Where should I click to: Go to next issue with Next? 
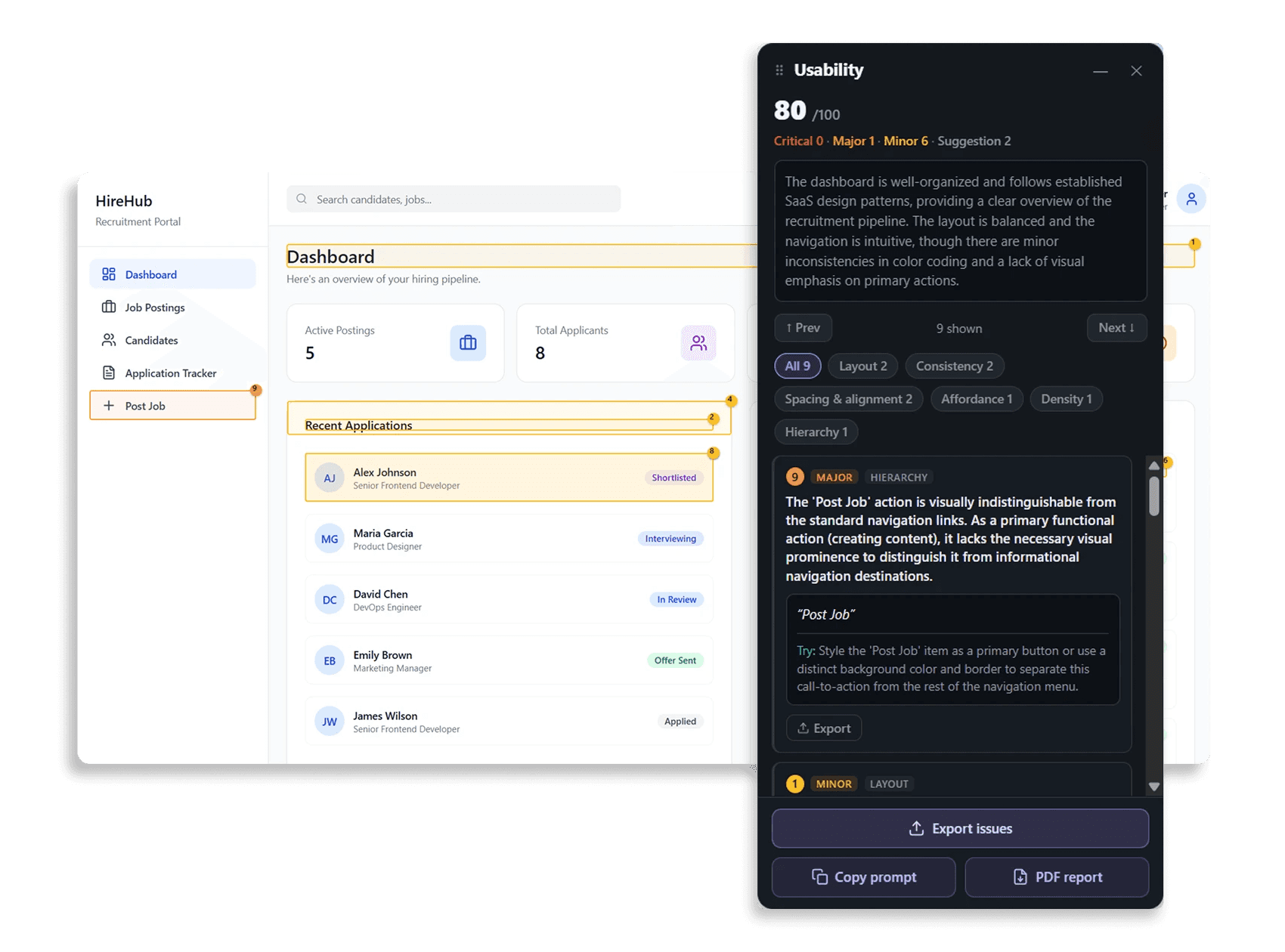[1116, 328]
